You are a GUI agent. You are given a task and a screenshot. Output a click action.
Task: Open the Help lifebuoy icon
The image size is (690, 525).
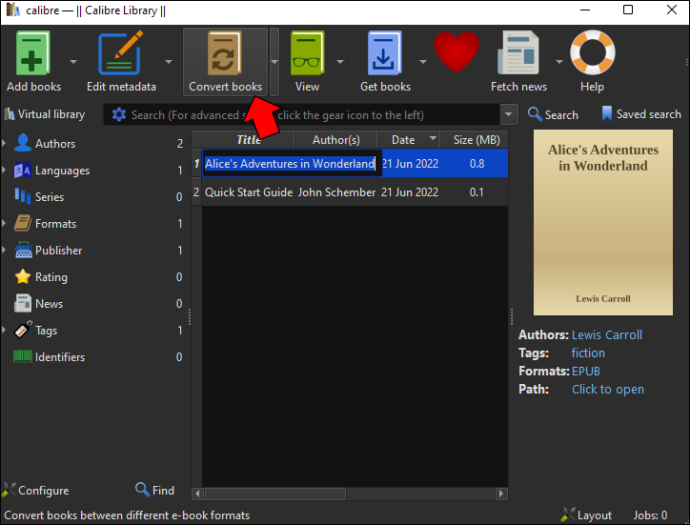click(592, 52)
